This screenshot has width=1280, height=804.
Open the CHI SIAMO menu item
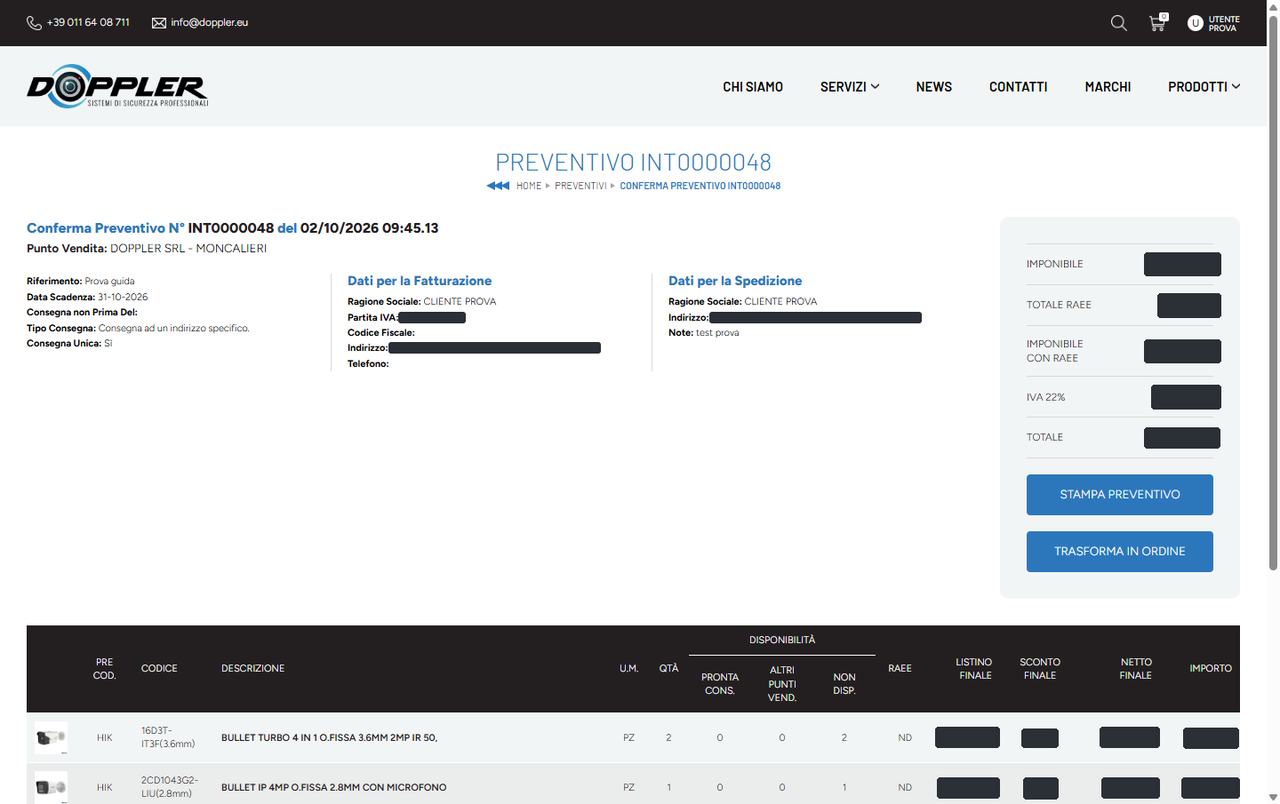point(753,87)
